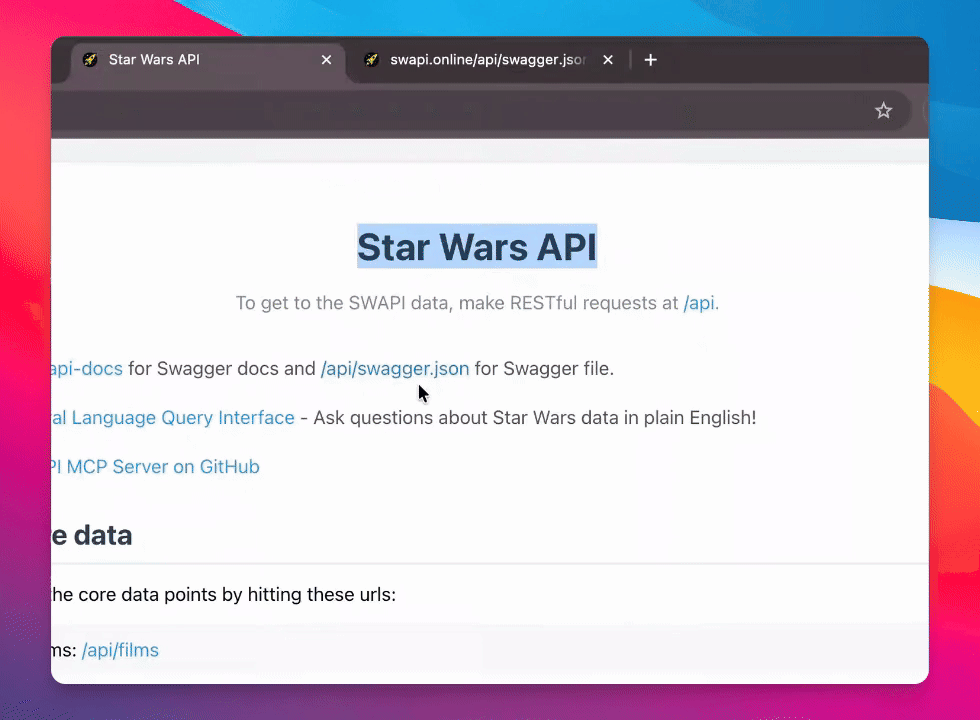Bookmark this page with the star icon
The width and height of the screenshot is (980, 720).
pyautogui.click(x=883, y=111)
